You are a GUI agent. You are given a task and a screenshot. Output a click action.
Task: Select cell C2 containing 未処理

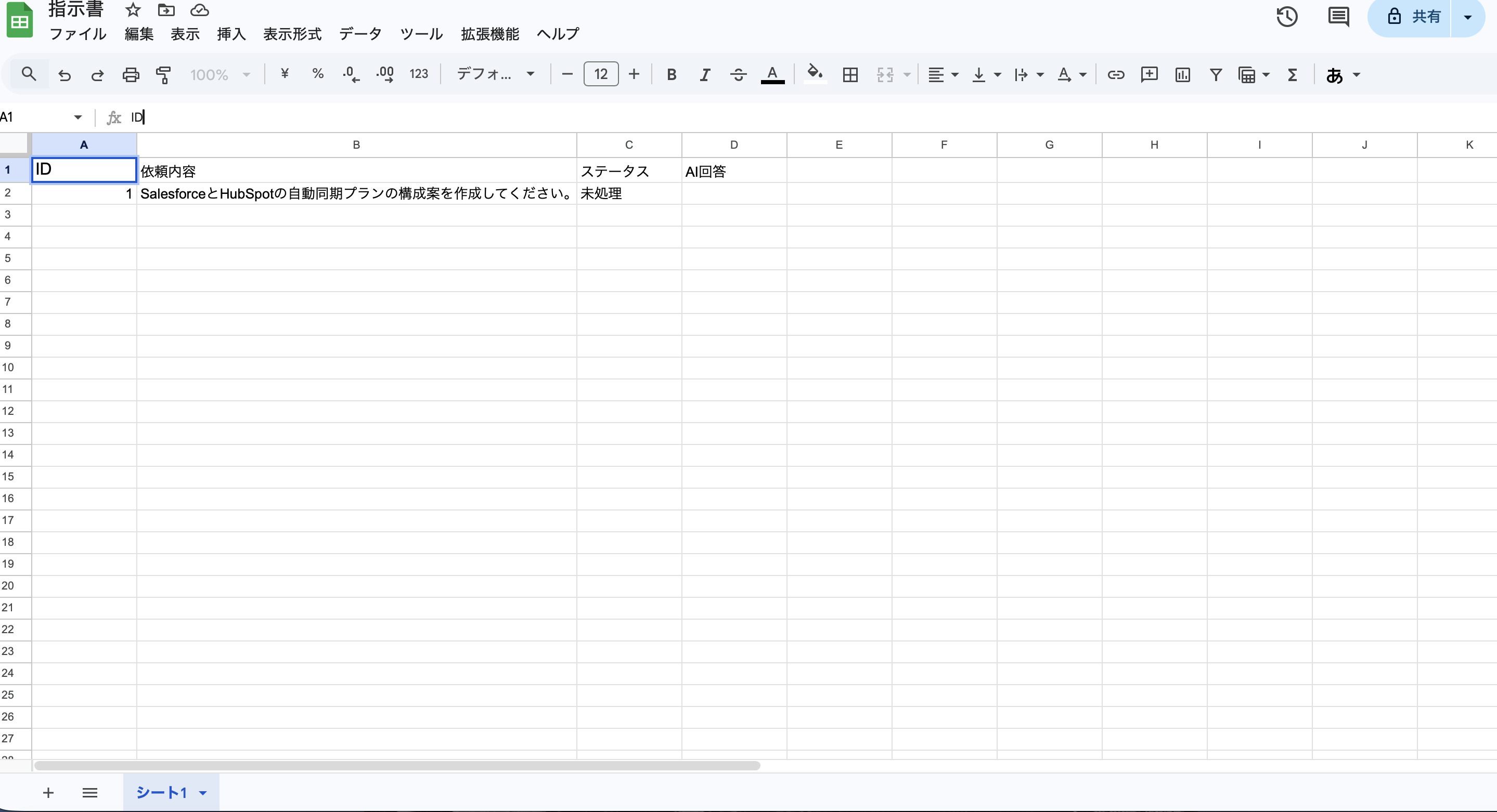coord(629,193)
